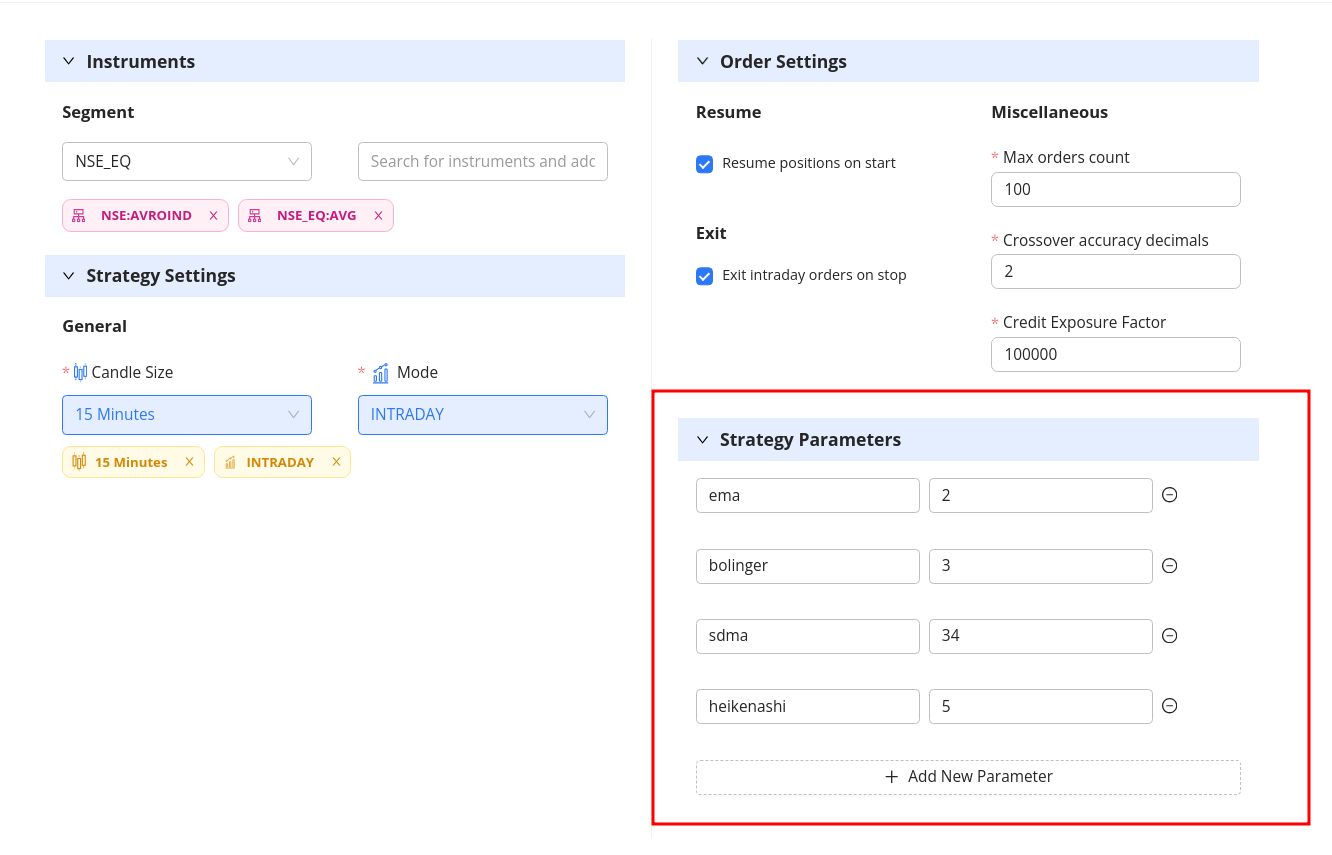Screen dimensions: 1332x855
Task: Delete the bolinger parameter row
Action: pyautogui.click(x=1169, y=566)
